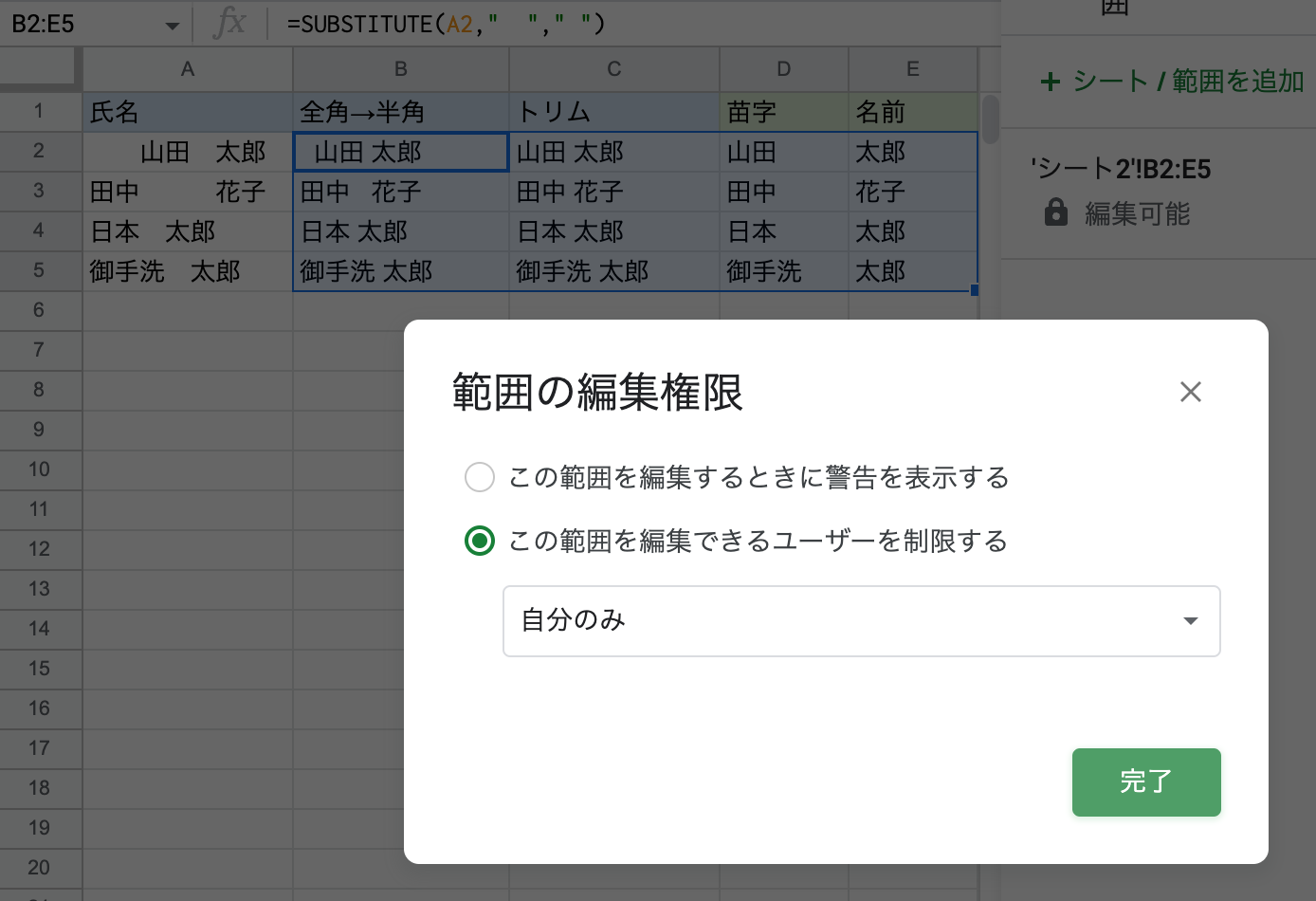Select the warning-on-edit radio option
The height and width of the screenshot is (901, 1316).
coord(480,477)
